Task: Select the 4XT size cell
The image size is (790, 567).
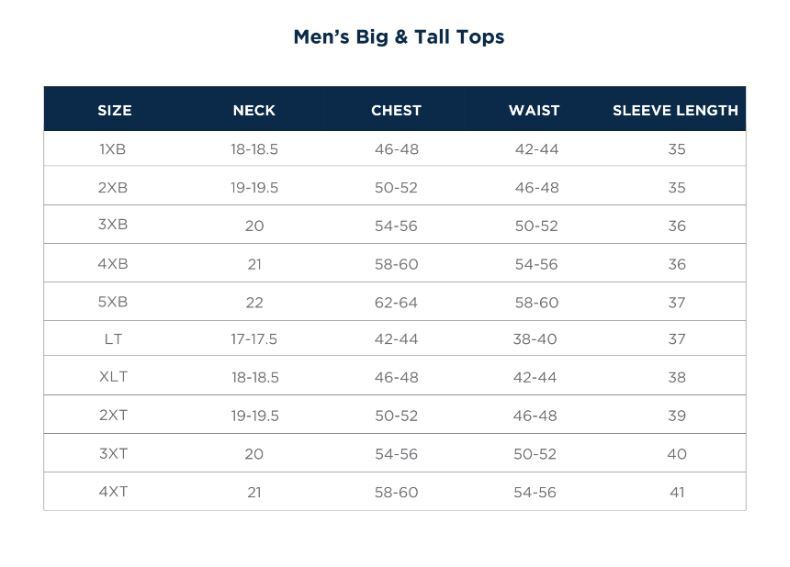Action: (113, 492)
